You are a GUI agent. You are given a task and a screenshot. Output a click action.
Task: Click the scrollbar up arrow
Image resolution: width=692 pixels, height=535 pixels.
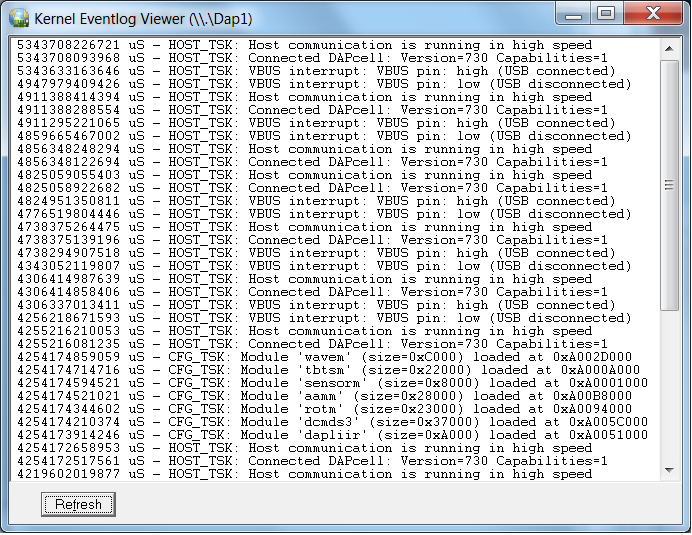[669, 49]
